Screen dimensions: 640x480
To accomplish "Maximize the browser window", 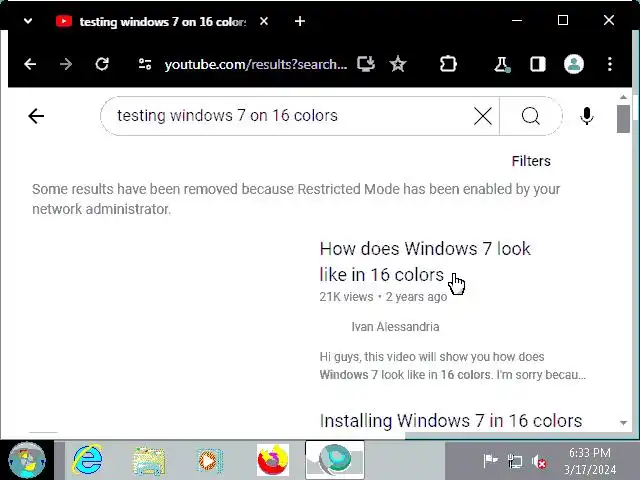I will tap(563, 20).
